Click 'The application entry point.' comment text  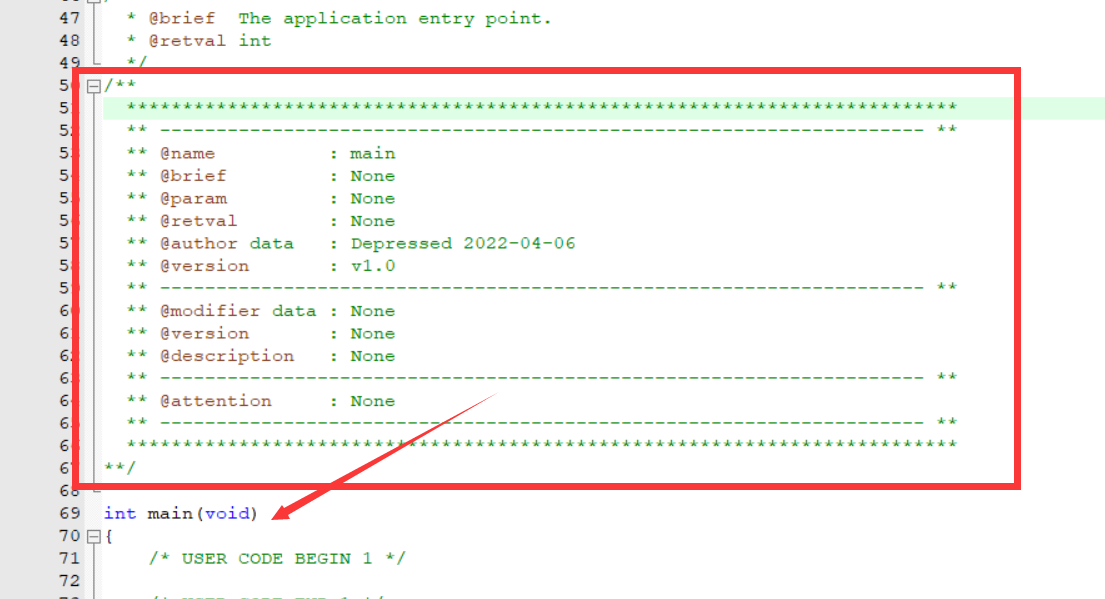click(395, 19)
